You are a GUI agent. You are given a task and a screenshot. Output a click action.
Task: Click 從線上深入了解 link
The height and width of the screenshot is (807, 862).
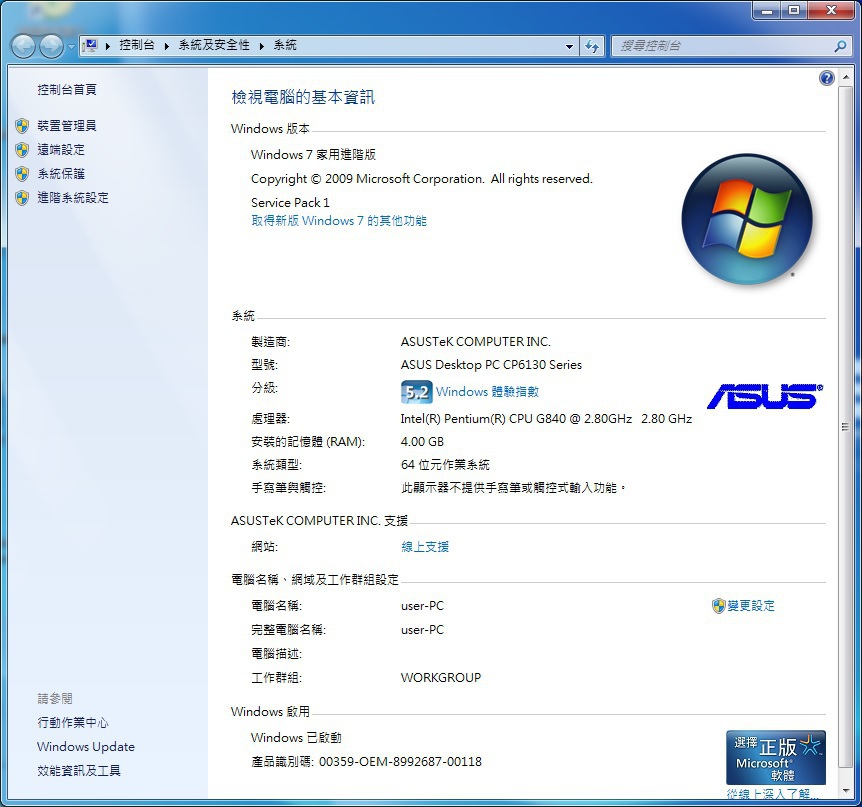pyautogui.click(x=772, y=794)
